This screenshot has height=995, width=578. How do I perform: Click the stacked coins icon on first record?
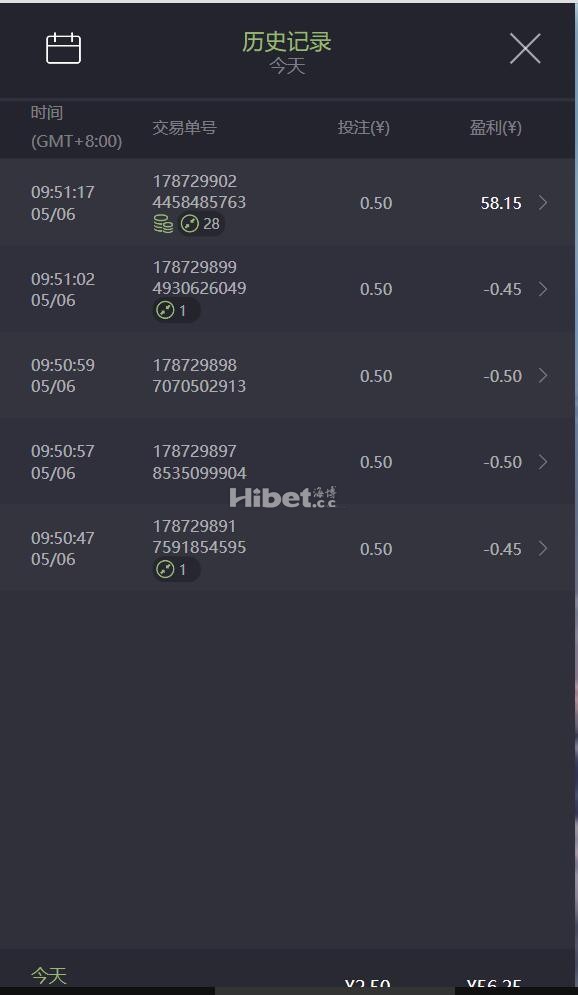(163, 224)
